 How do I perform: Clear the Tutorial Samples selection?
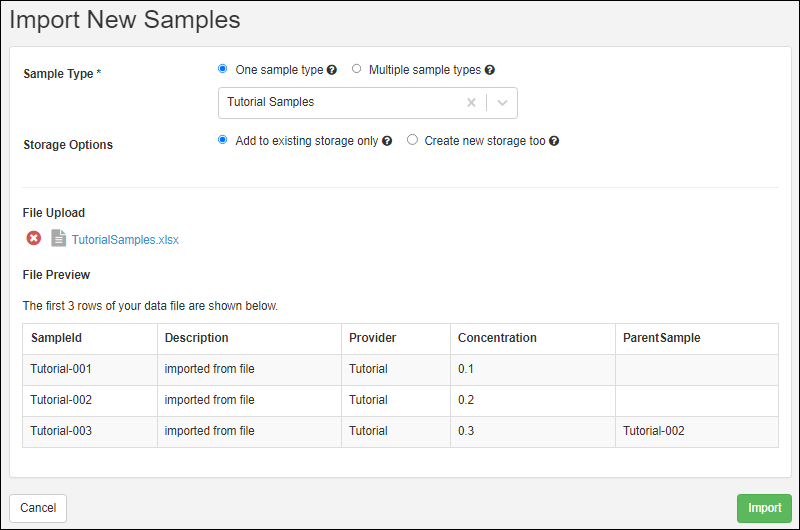pyautogui.click(x=471, y=103)
